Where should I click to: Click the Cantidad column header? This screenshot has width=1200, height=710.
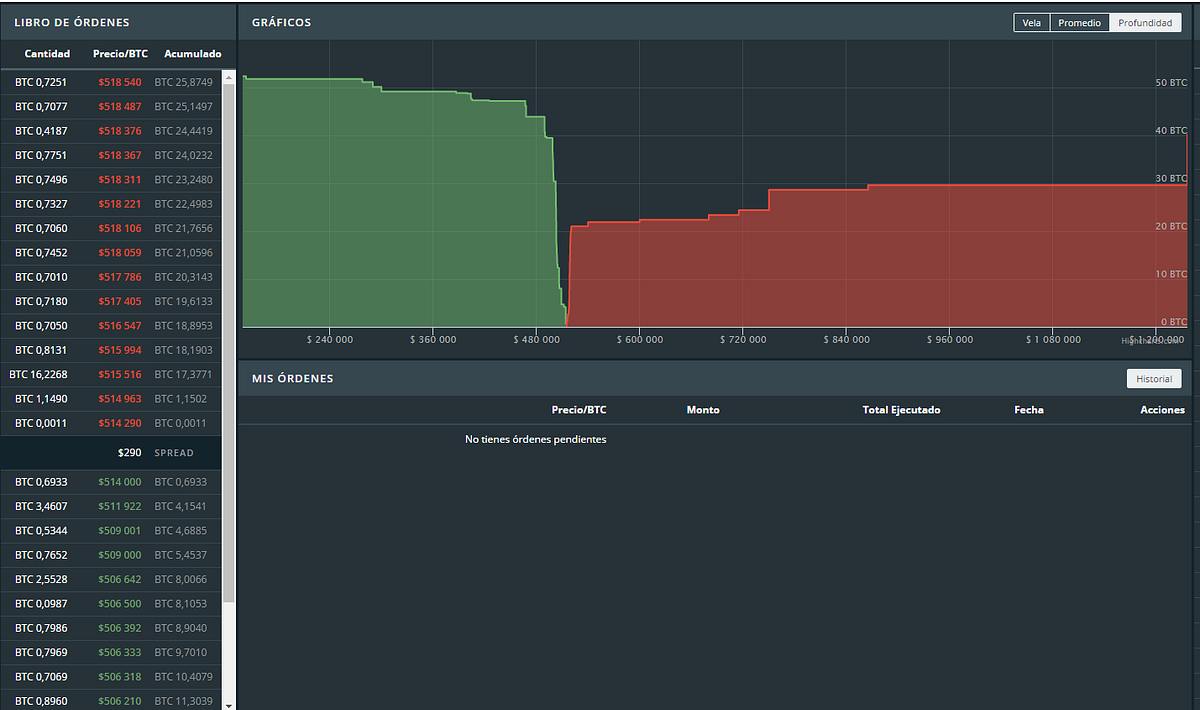coord(47,53)
